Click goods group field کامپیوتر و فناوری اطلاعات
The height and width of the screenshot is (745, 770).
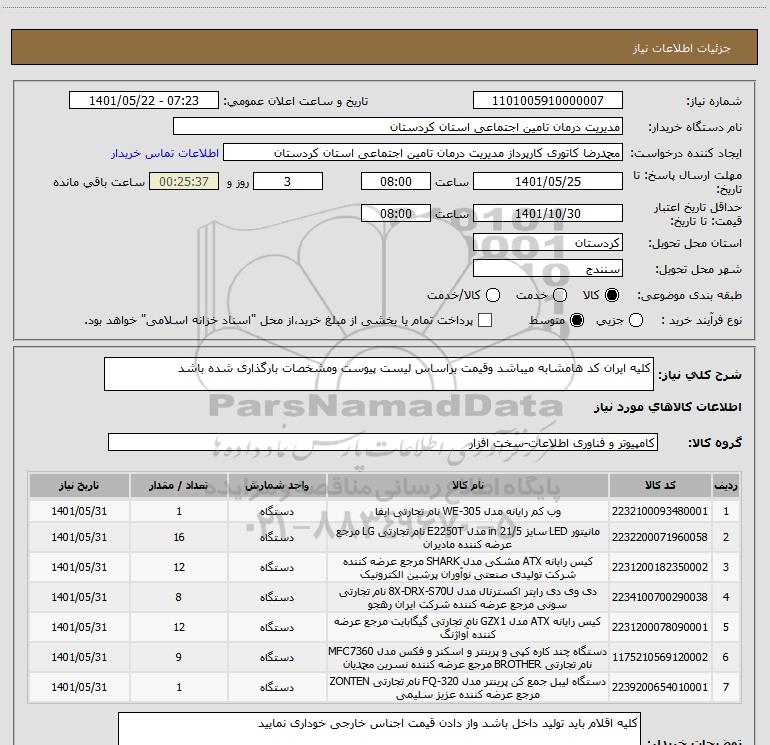383,442
